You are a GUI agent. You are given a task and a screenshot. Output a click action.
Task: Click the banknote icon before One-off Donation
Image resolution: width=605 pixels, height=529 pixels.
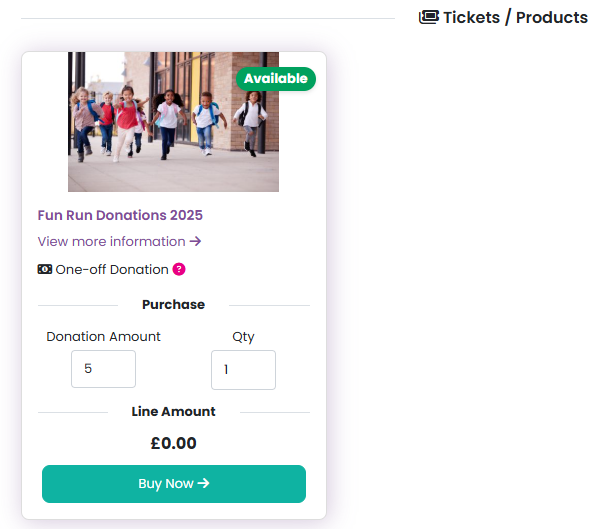point(45,269)
